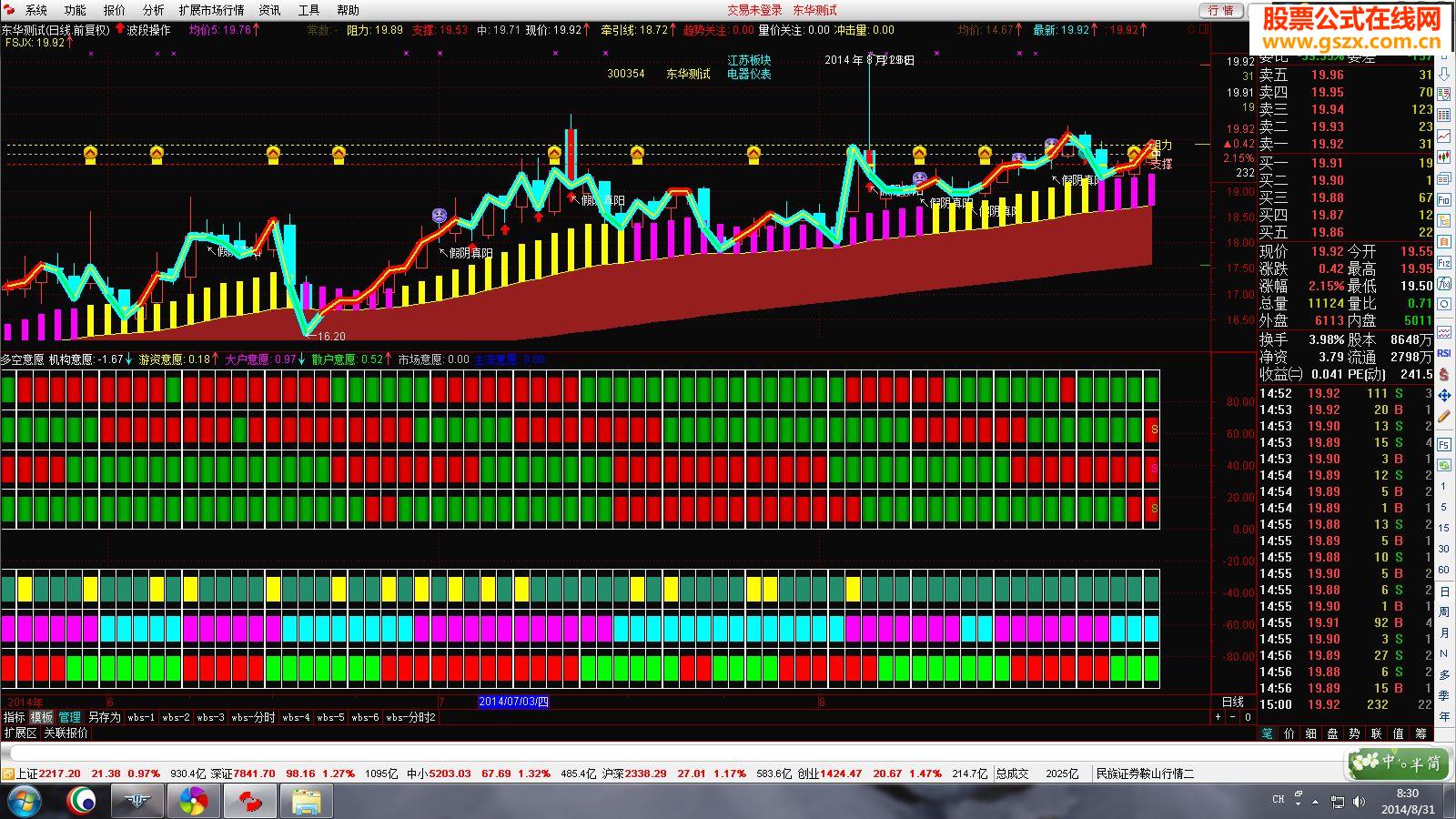Viewport: 1456px width, 819px height.
Task: Click the blue four-way move arrows icon
Action: (1444, 395)
